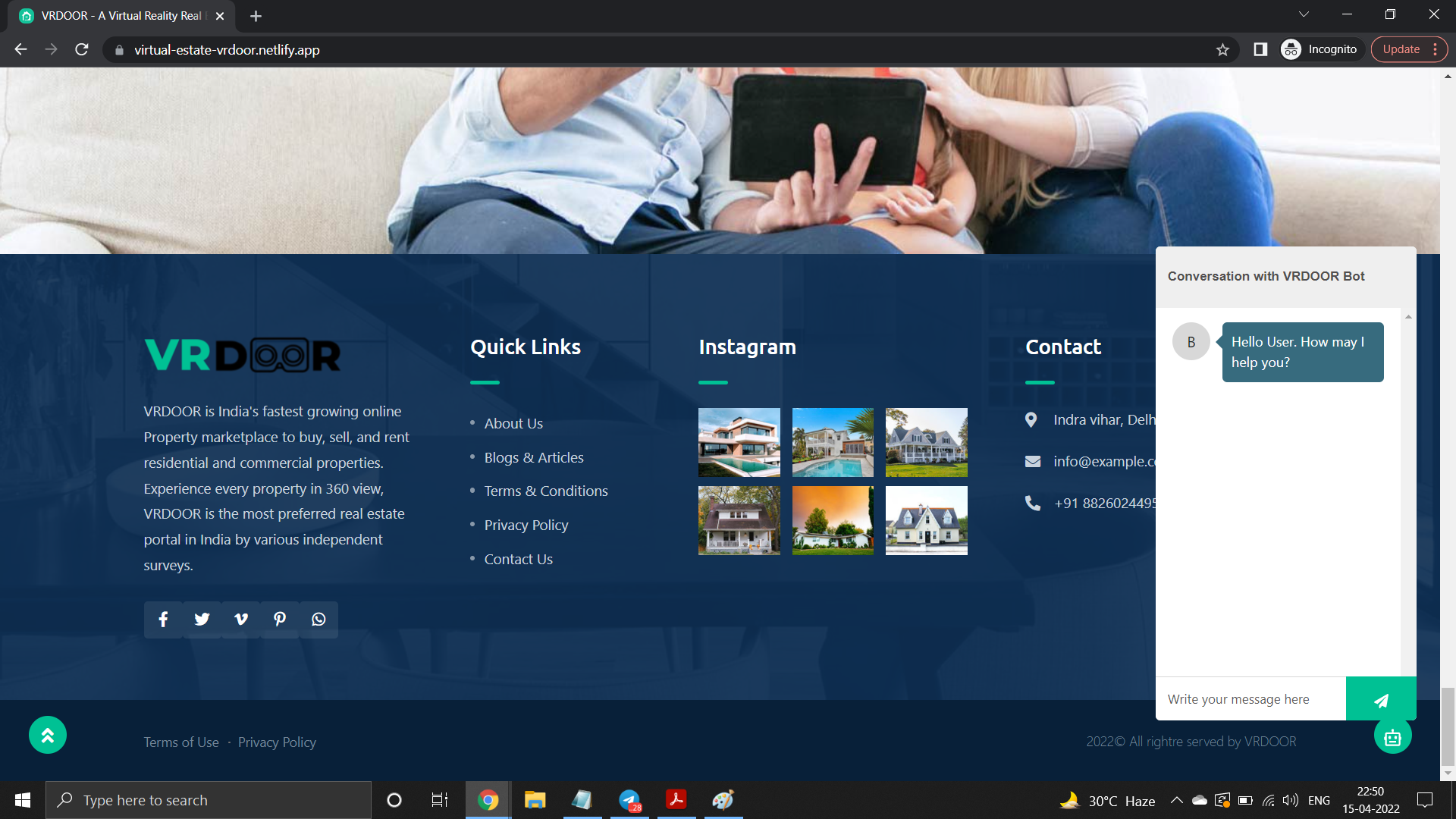
Task: Send chat message with paper plane button
Action: (x=1380, y=699)
